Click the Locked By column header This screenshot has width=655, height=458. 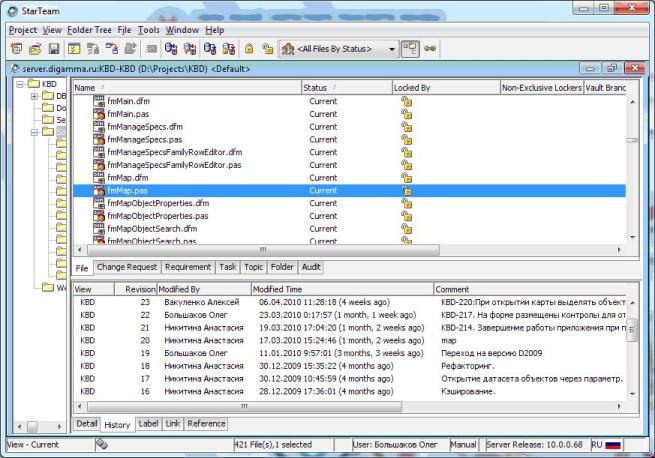pos(446,88)
